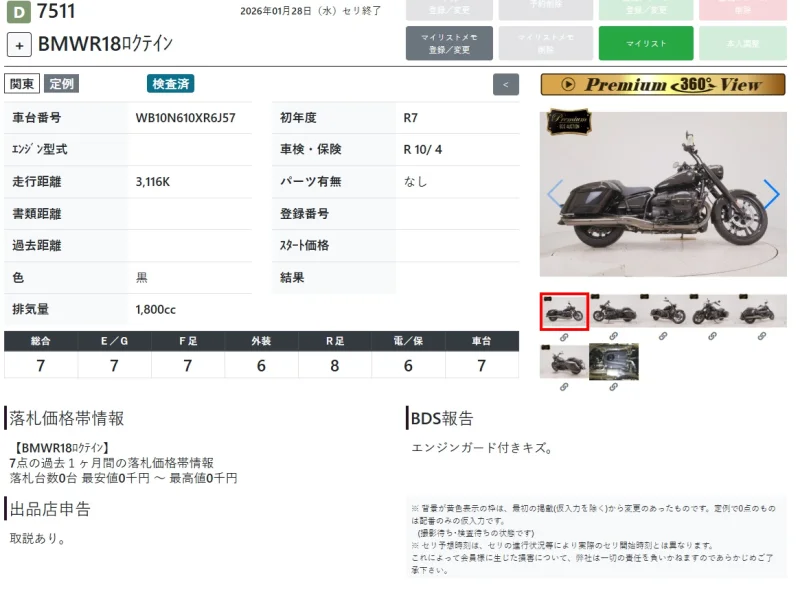Show previous photo with left chevron
The image size is (800, 600).
555,194
